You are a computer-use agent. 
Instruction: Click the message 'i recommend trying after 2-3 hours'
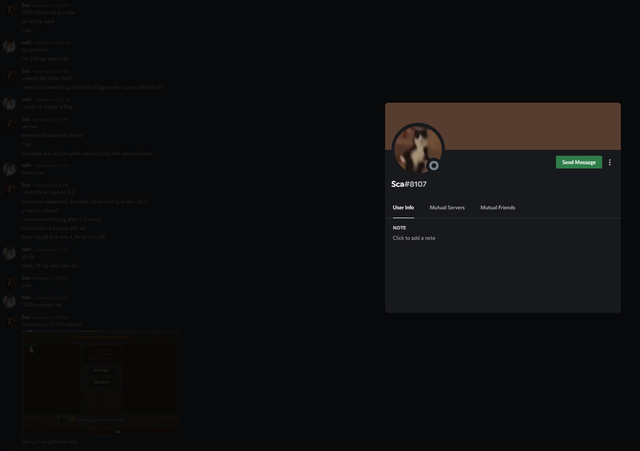(x=61, y=219)
